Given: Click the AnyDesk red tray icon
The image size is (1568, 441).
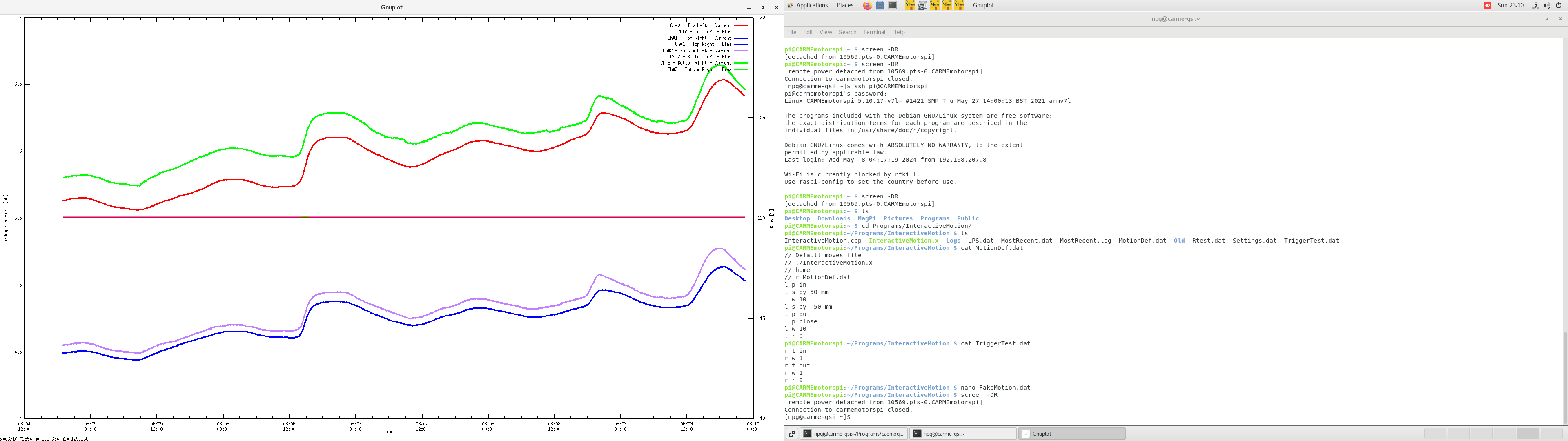Looking at the screenshot, I should pyautogui.click(x=1487, y=5).
